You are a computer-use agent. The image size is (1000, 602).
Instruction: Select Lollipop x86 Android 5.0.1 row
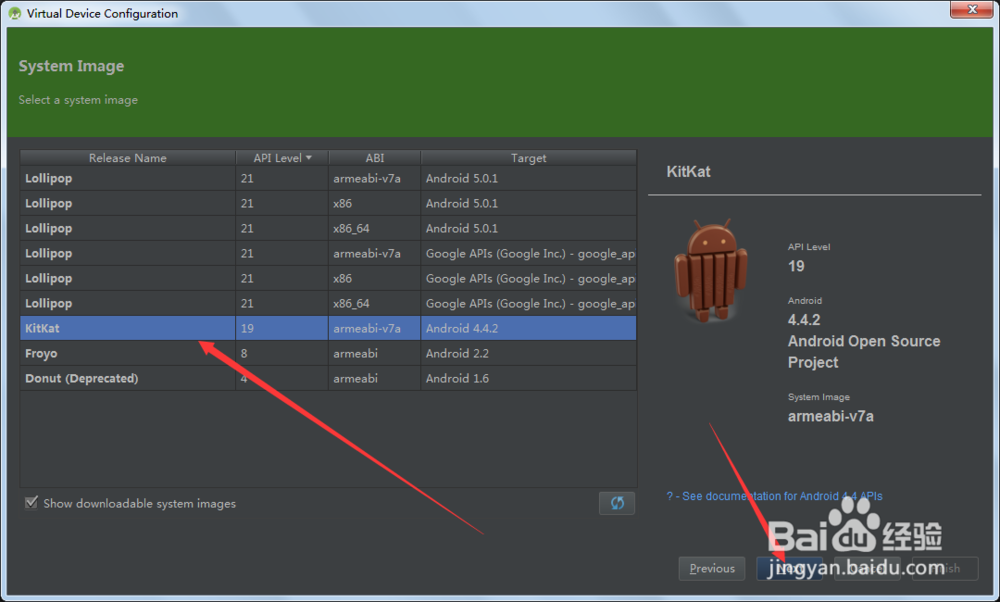pos(328,203)
